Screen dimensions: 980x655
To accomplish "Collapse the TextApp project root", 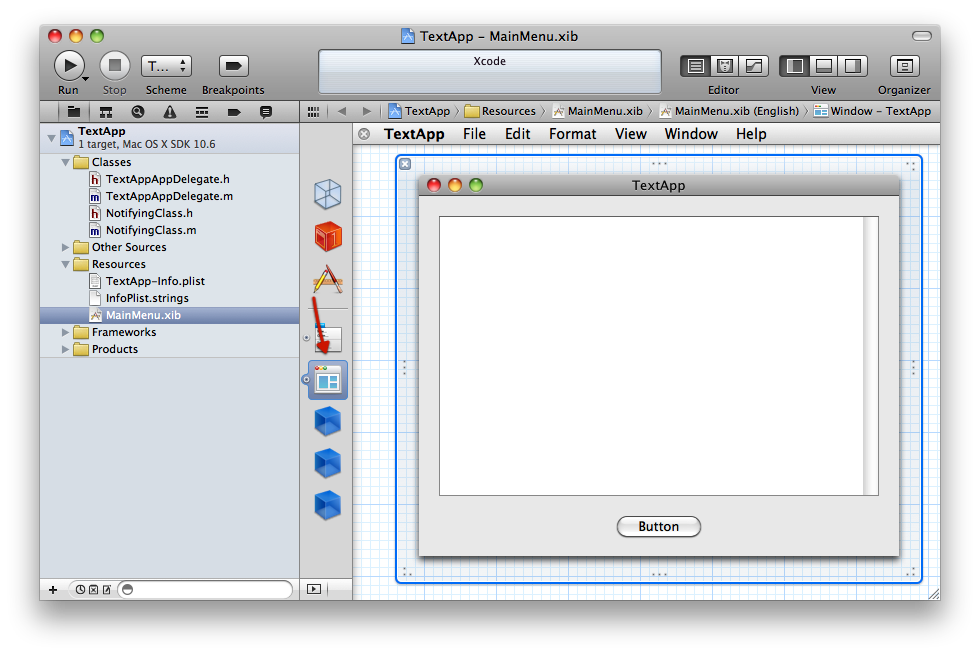I will pos(51,138).
